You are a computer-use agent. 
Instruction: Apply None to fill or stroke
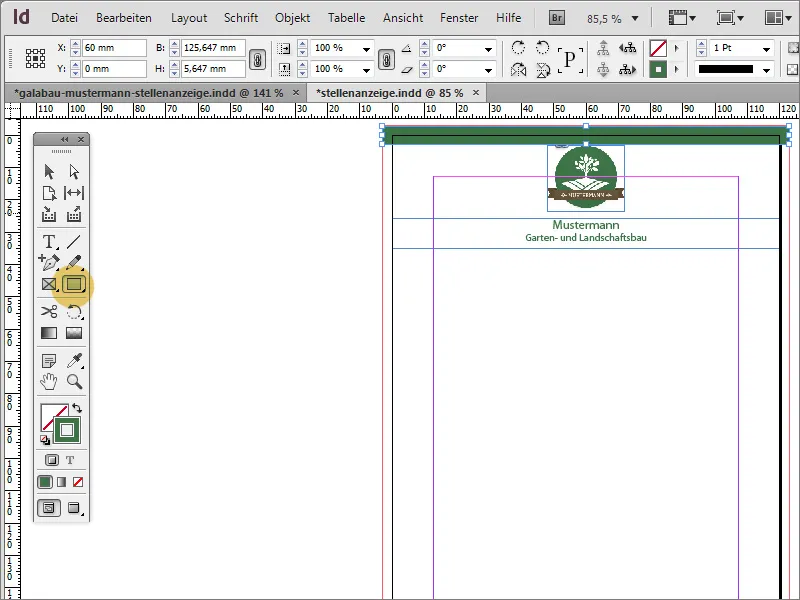(78, 482)
